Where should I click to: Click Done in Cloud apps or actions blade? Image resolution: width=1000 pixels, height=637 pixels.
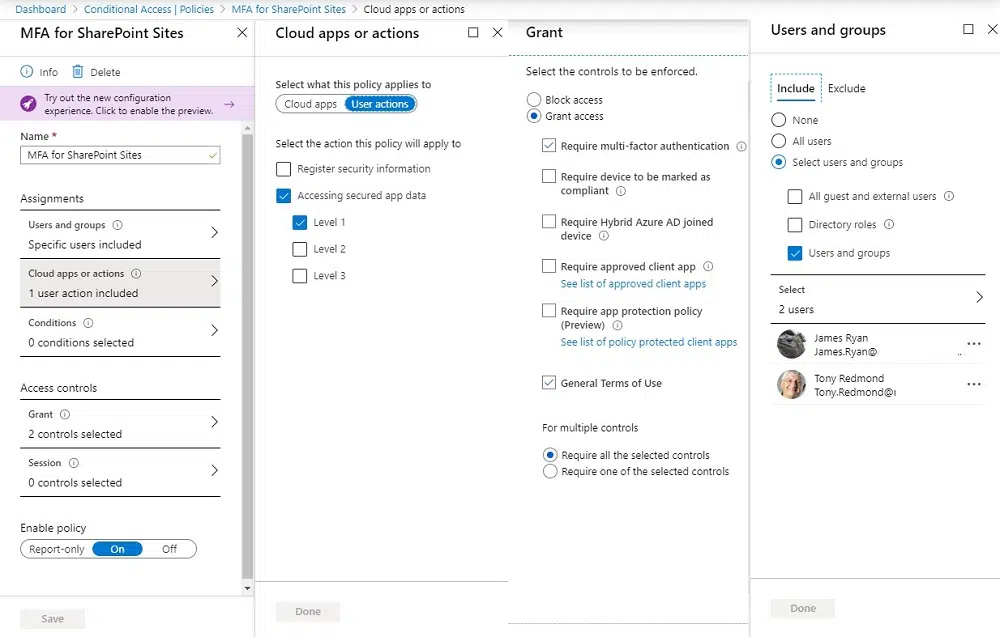308,611
